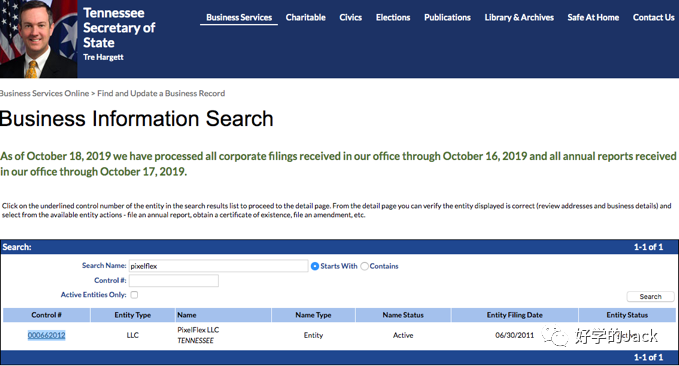Open the Tennessee Secretary of State home title
The width and height of the screenshot is (679, 366).
click(119, 28)
